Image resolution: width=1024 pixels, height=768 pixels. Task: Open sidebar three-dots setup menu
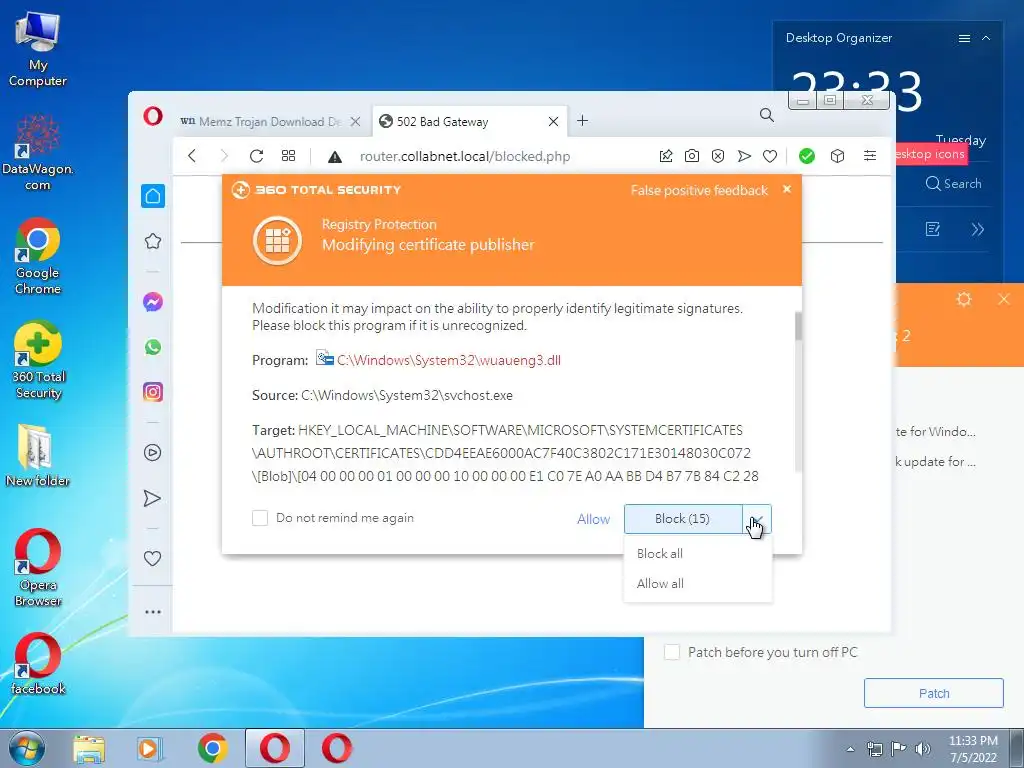pyautogui.click(x=153, y=612)
